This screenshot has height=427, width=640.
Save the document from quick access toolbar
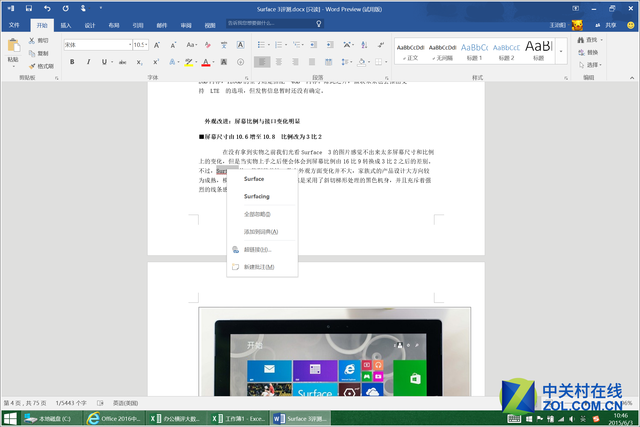(x=29, y=8)
